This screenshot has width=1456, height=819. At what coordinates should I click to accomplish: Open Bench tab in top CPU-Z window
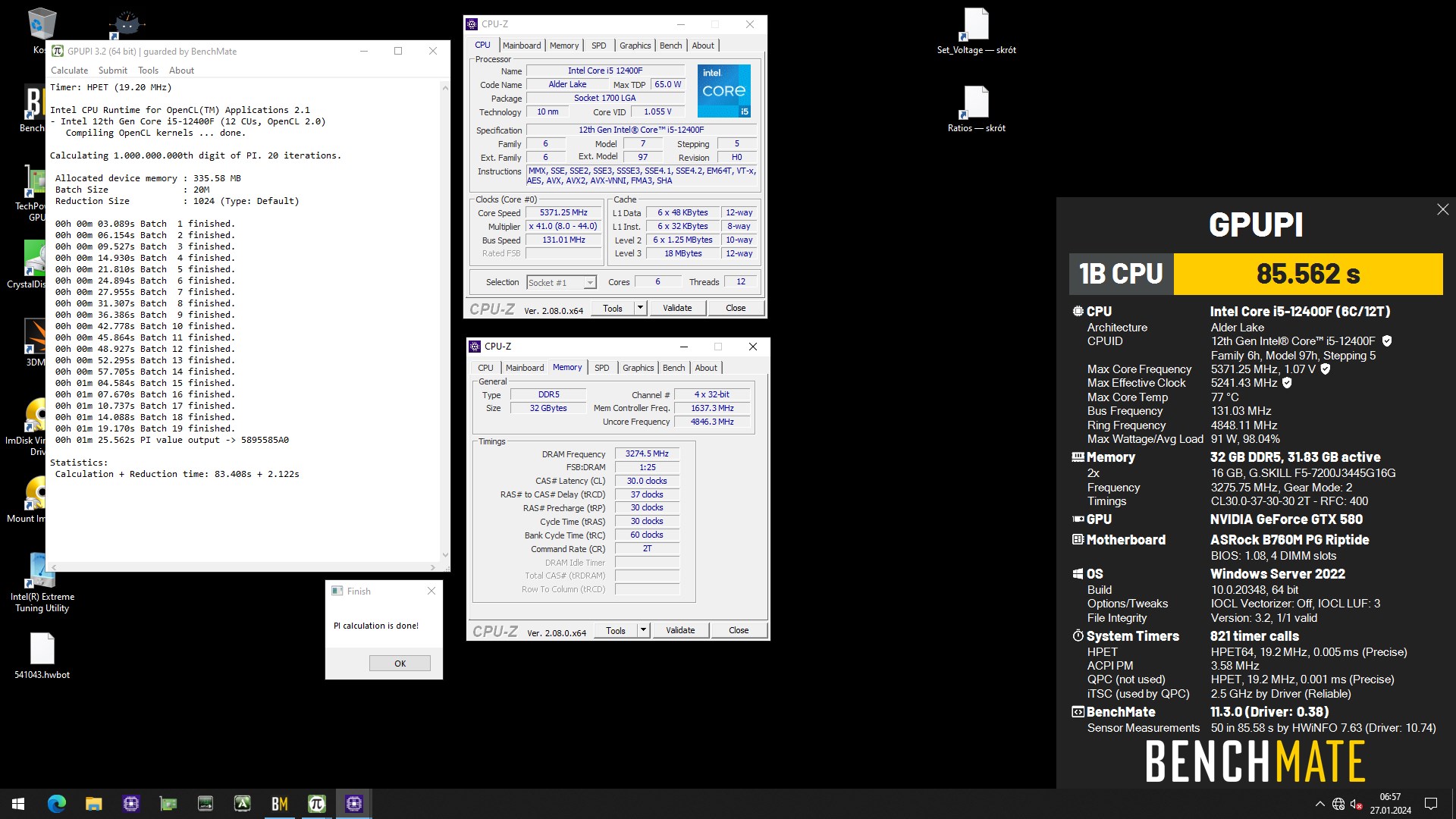tap(670, 45)
